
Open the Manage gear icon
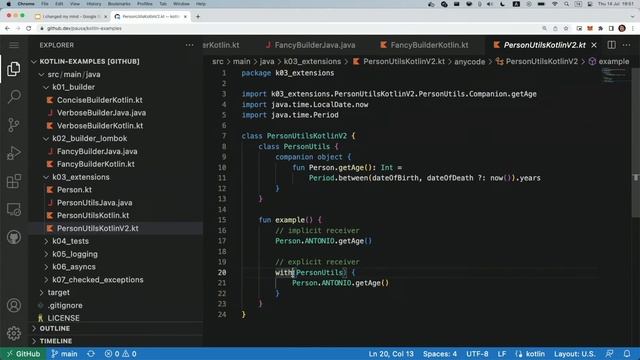13,333
